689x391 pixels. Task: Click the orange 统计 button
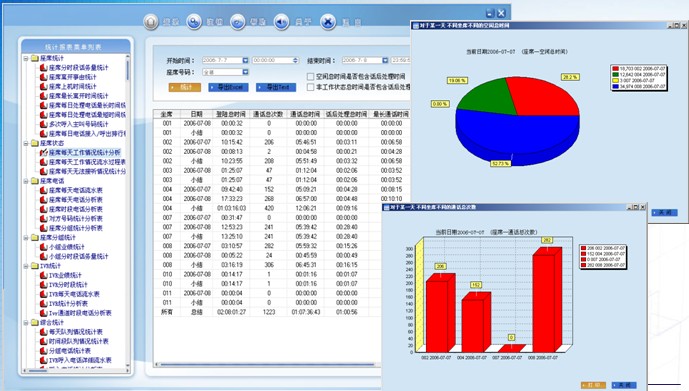click(185, 87)
